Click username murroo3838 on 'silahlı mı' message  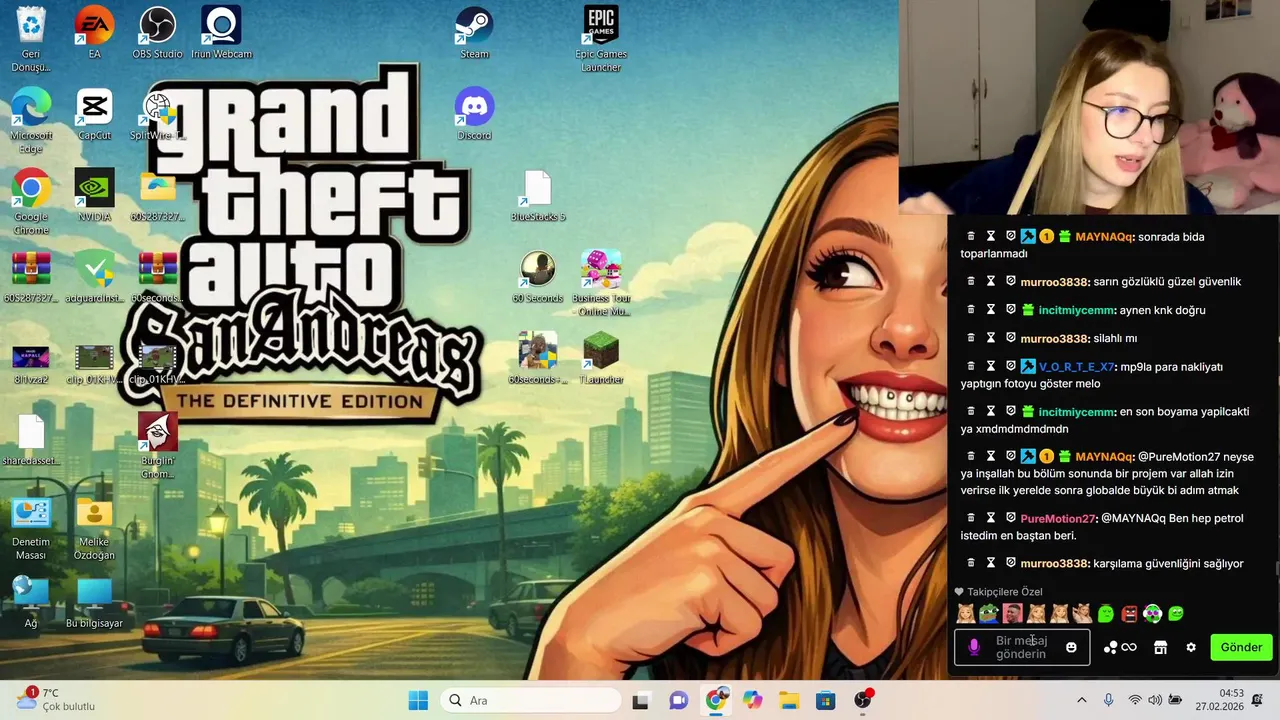point(1054,338)
